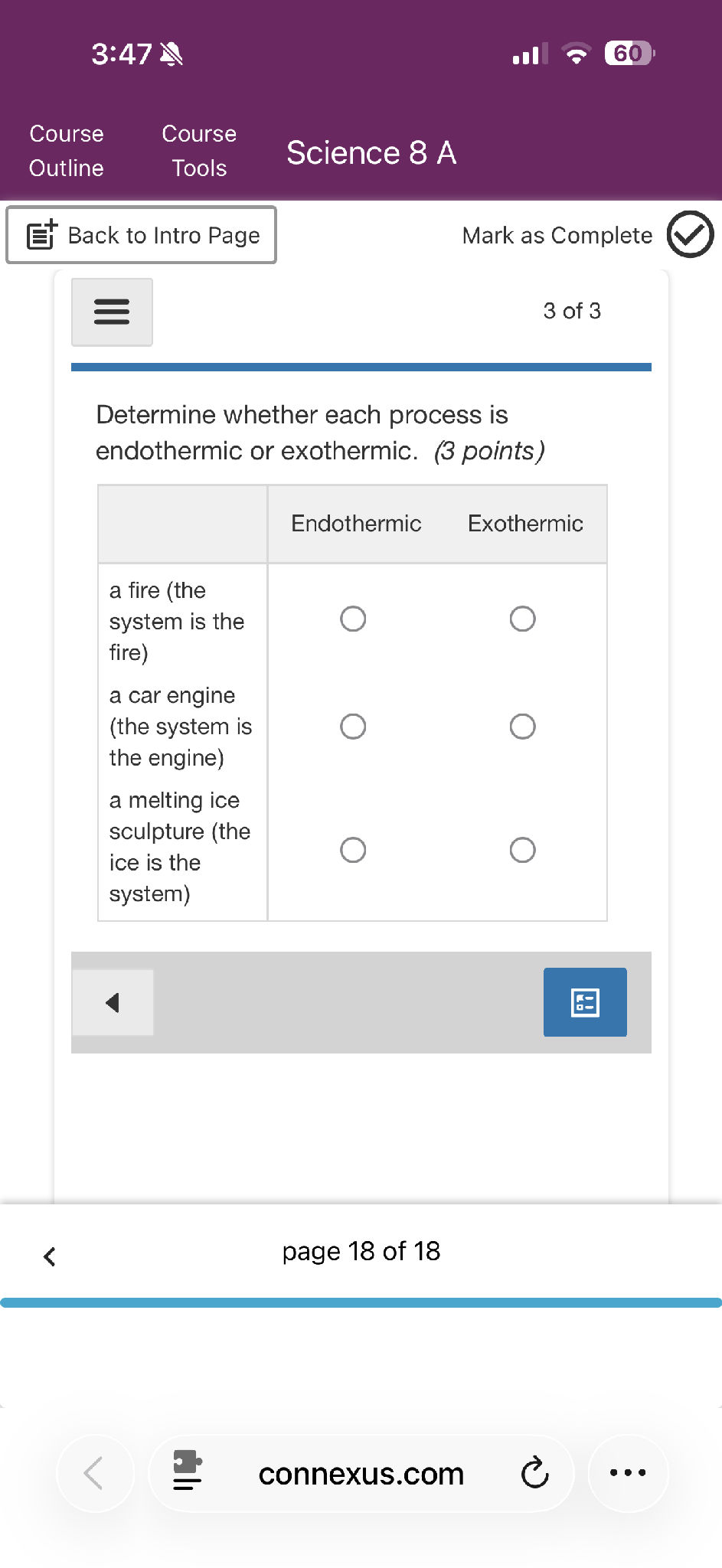The height and width of the screenshot is (1568, 722).
Task: Click Back to Intro Page button
Action: 142,235
